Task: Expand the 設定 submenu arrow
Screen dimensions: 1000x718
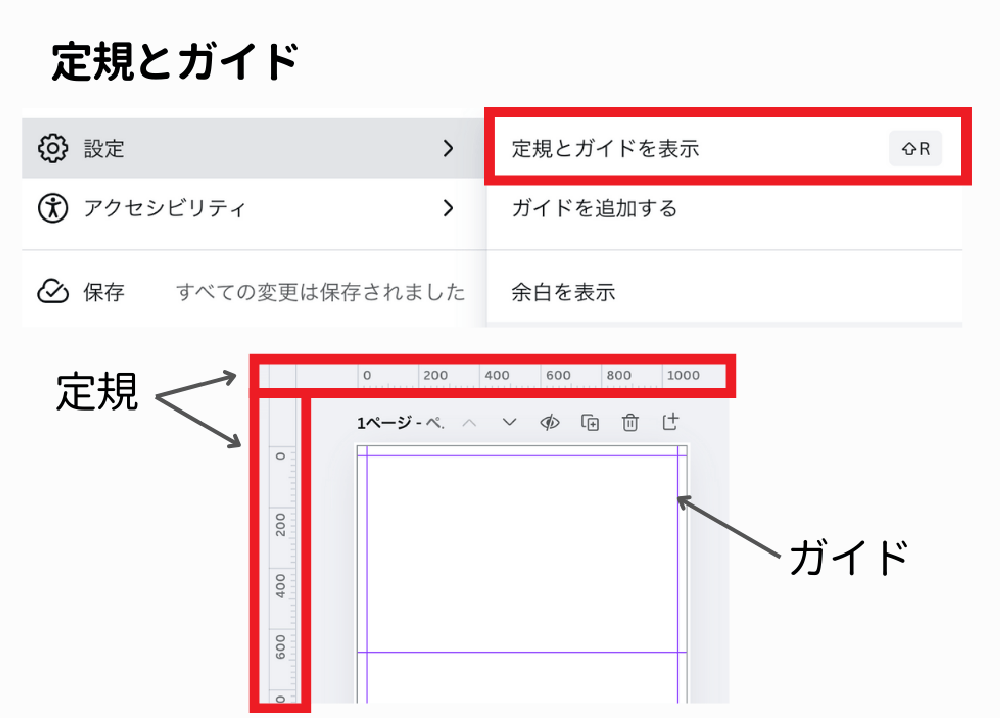Action: point(448,149)
